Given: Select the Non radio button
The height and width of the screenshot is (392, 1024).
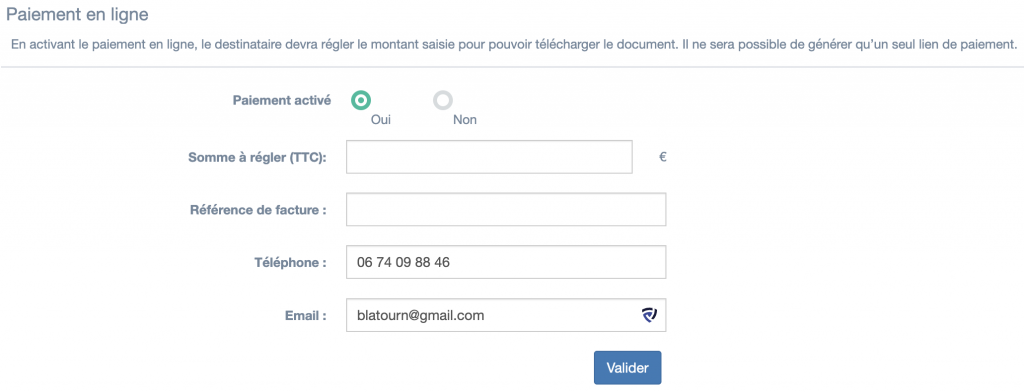Looking at the screenshot, I should point(443,100).
